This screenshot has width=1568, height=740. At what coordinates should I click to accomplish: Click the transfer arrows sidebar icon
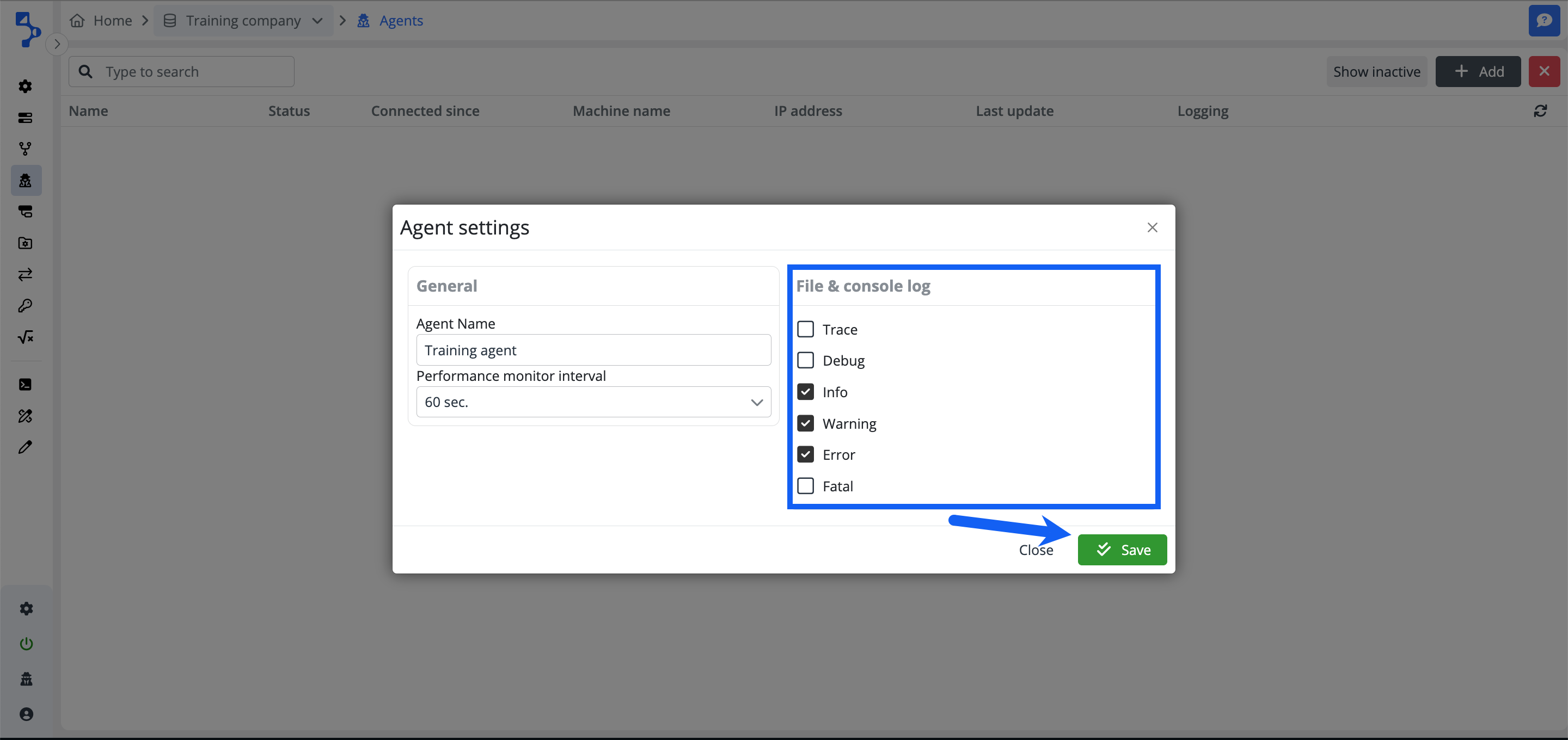(25, 274)
